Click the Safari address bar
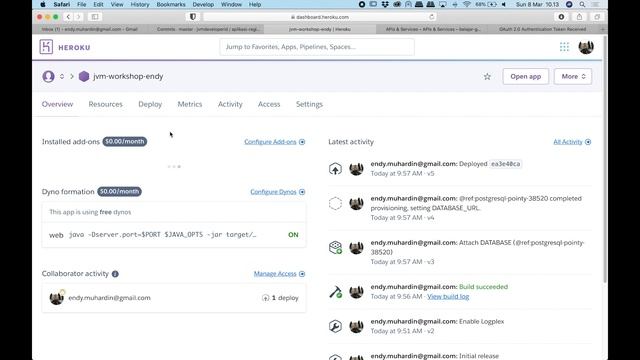The image size is (640, 360). (320, 17)
